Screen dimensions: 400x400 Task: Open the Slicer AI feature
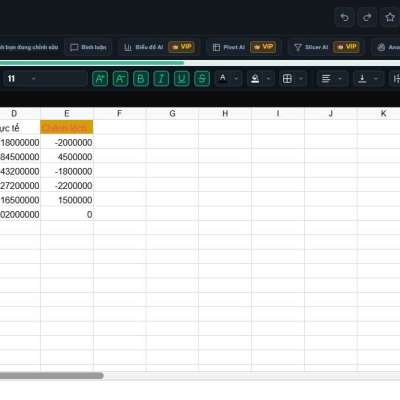click(311, 47)
